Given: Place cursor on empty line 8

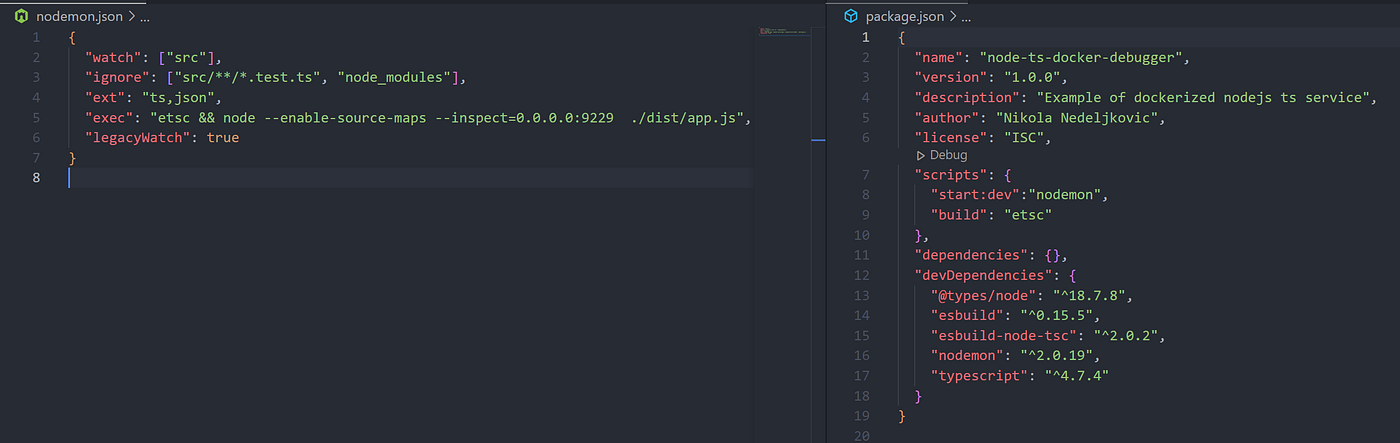Looking at the screenshot, I should pyautogui.click(x=410, y=178).
